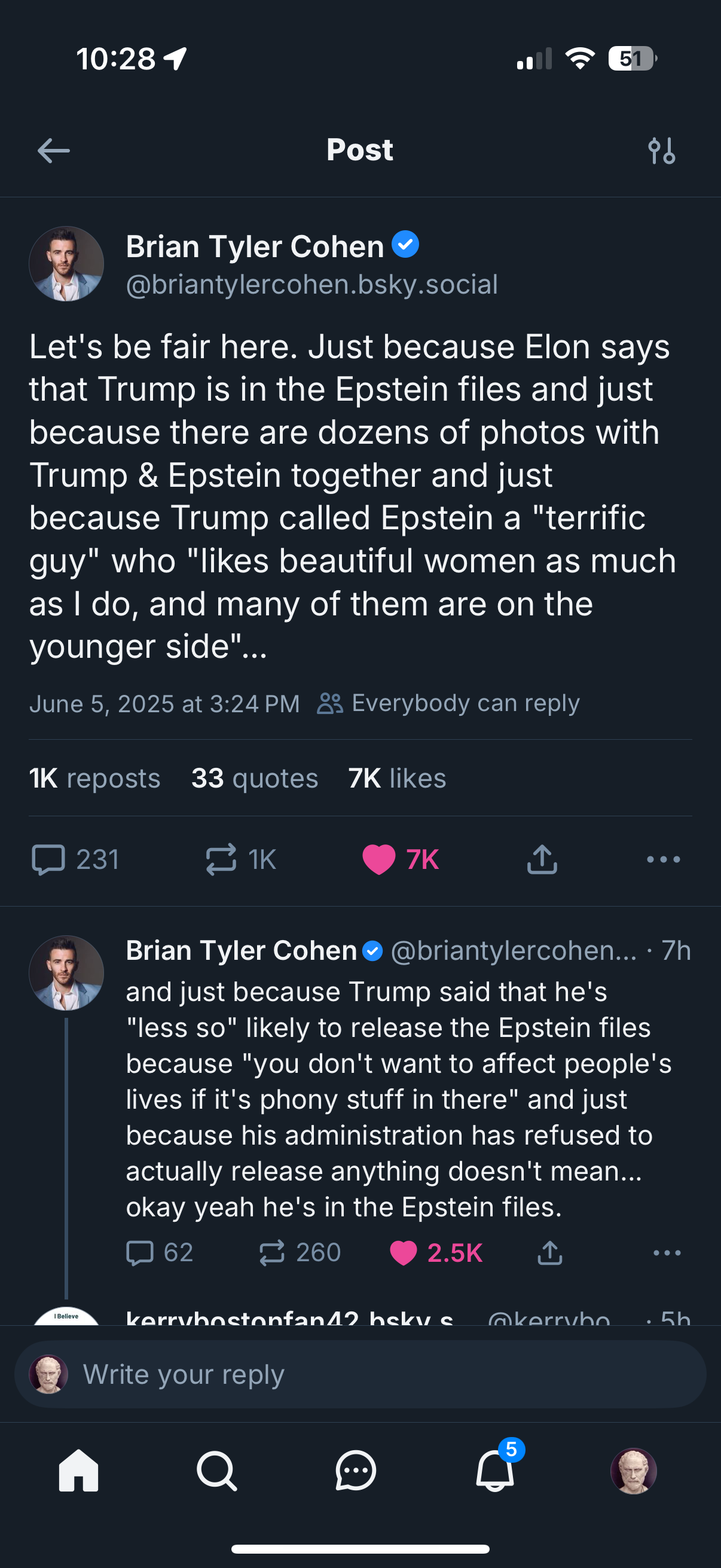The height and width of the screenshot is (1568, 721).
Task: Repost the reply with 260 reposts
Action: [272, 1253]
